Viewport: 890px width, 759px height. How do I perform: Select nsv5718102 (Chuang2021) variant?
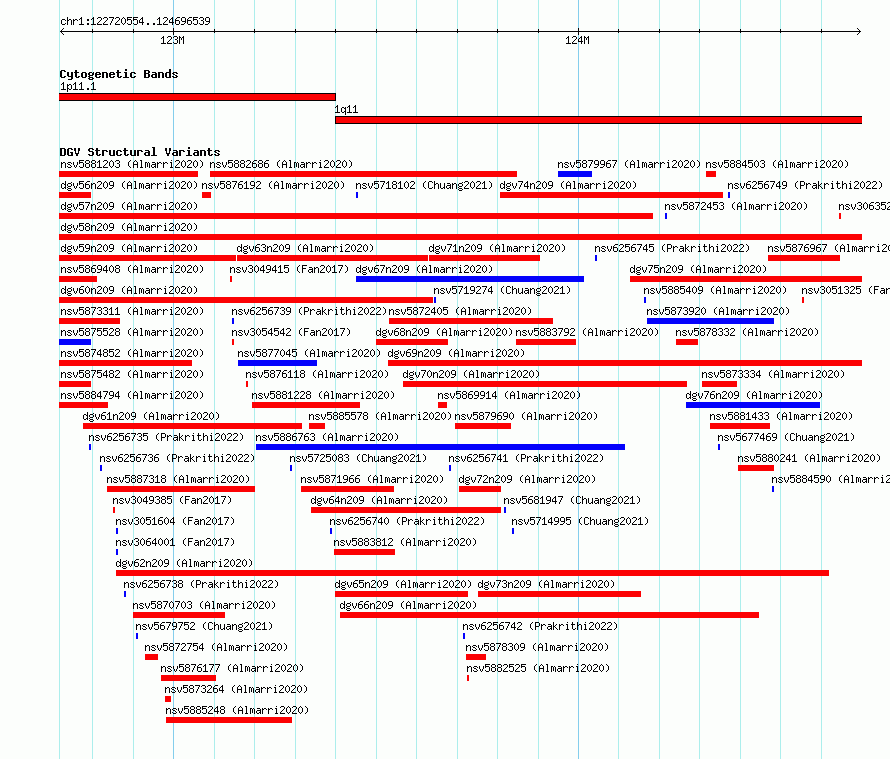[x=357, y=195]
